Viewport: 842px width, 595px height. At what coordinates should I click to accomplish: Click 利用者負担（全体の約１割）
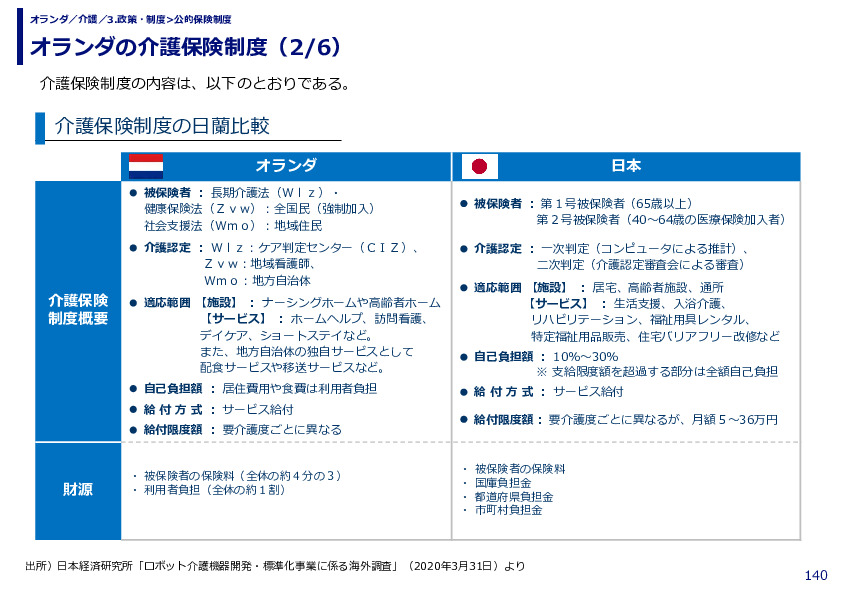click(x=215, y=490)
